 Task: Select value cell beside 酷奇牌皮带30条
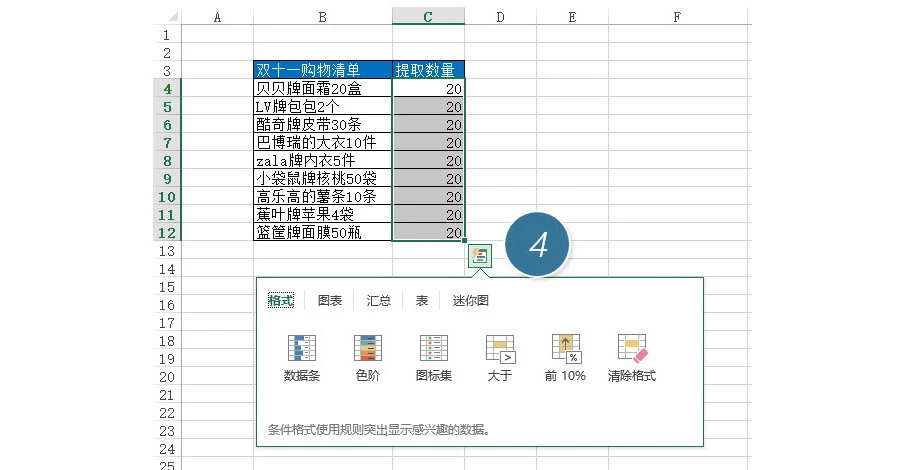coord(428,124)
